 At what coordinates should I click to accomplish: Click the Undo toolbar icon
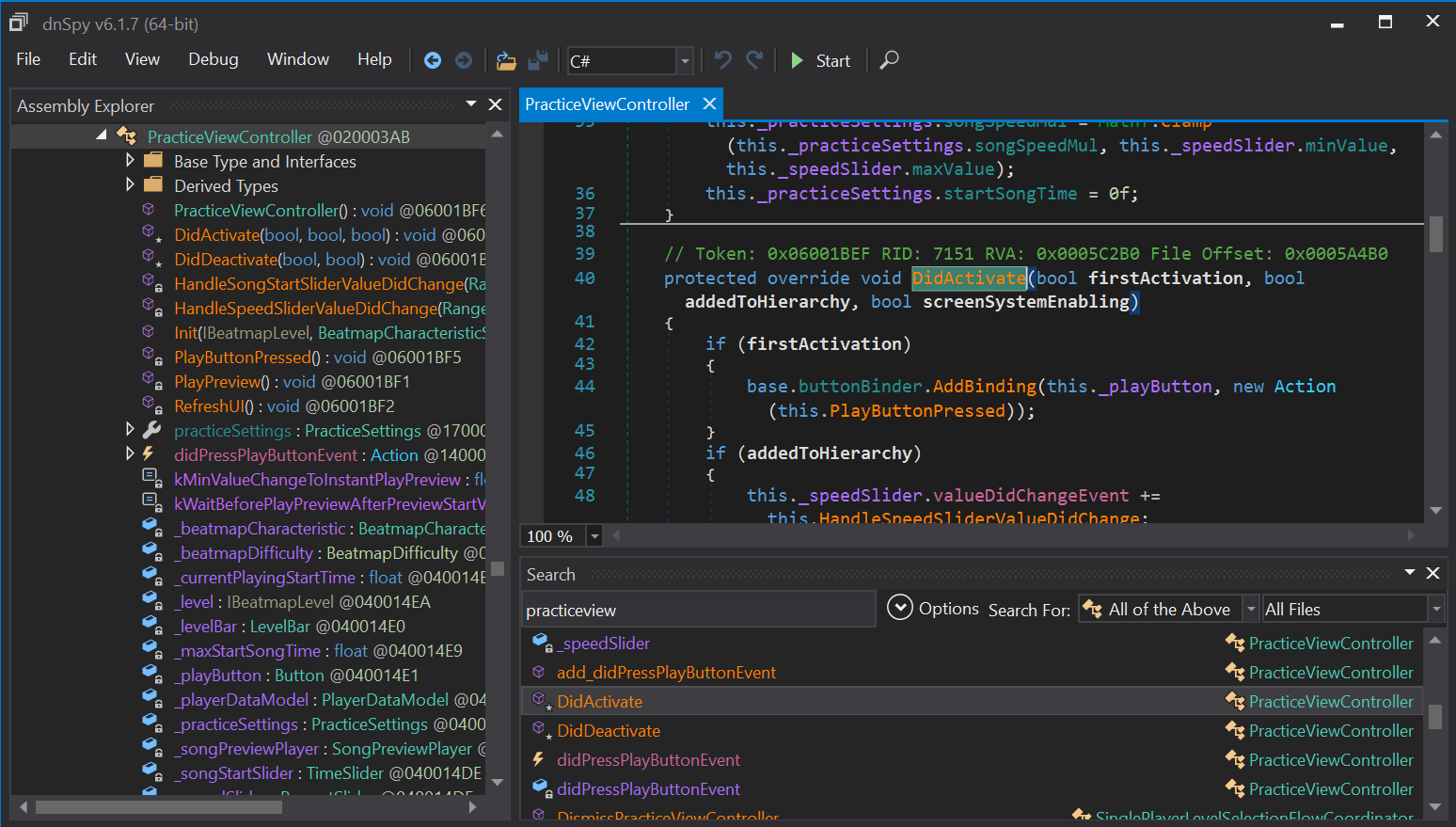point(722,60)
